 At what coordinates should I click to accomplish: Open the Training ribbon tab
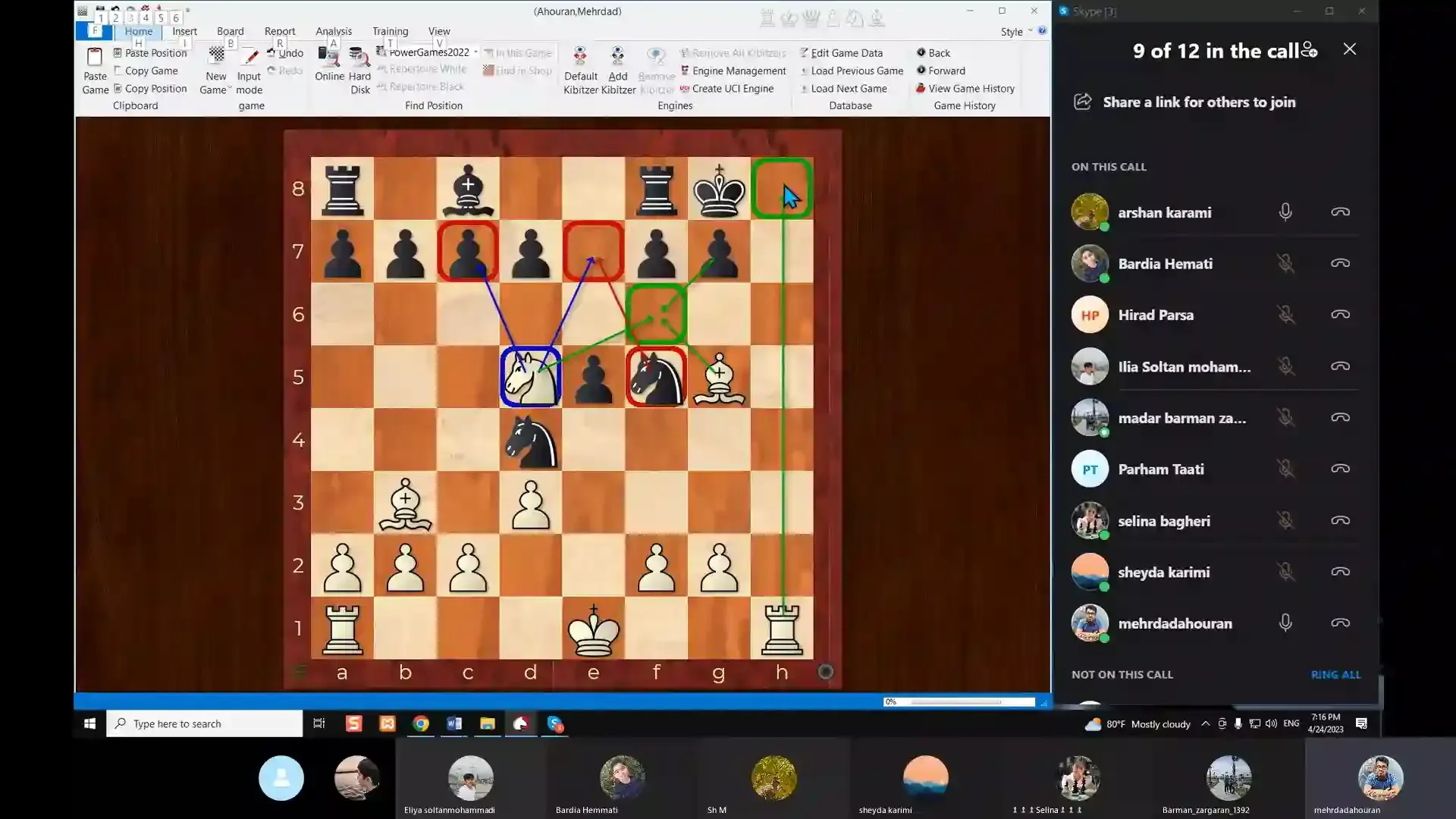pyautogui.click(x=390, y=31)
